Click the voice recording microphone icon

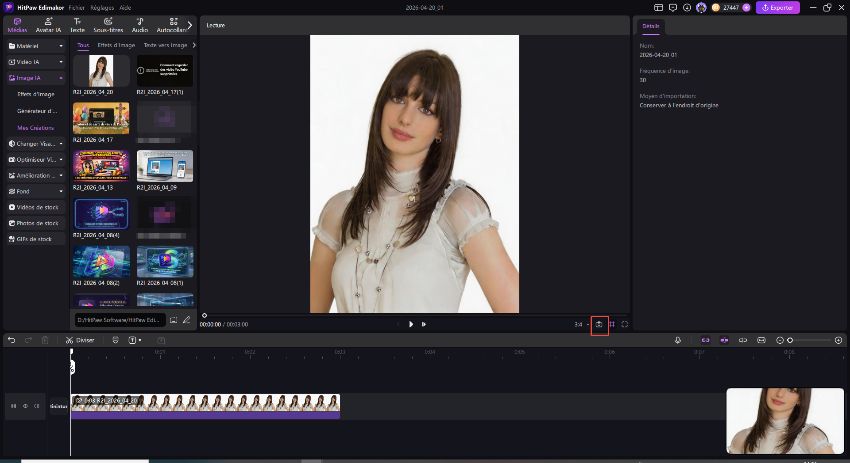tap(678, 340)
